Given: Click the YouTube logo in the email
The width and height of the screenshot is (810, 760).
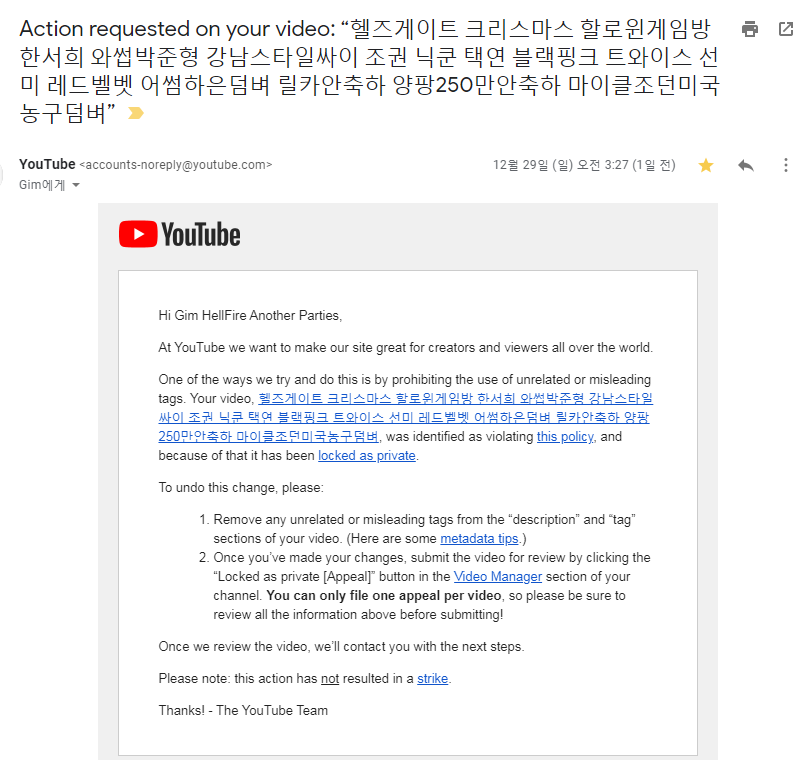Looking at the screenshot, I should pyautogui.click(x=180, y=235).
